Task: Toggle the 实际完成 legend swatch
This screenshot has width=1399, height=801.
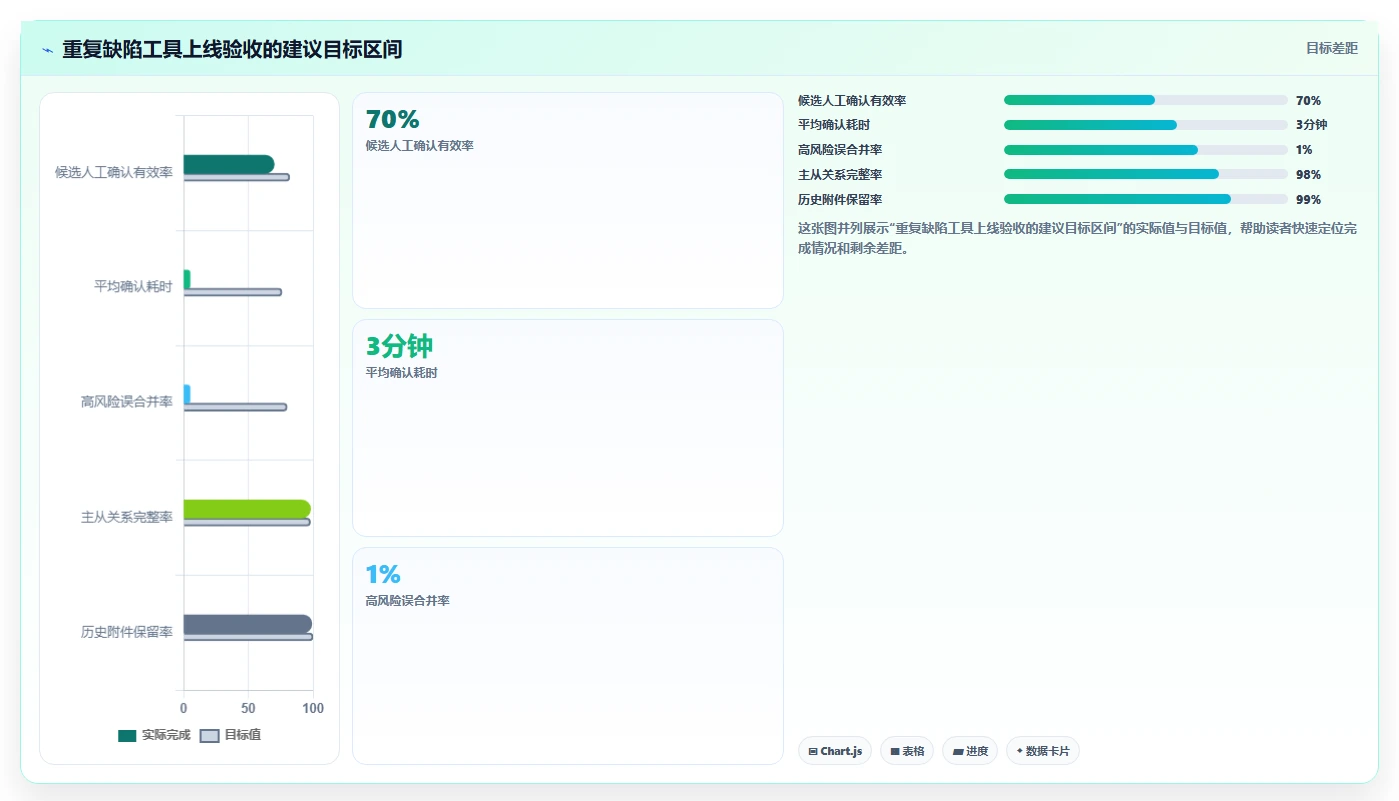Action: tap(127, 735)
